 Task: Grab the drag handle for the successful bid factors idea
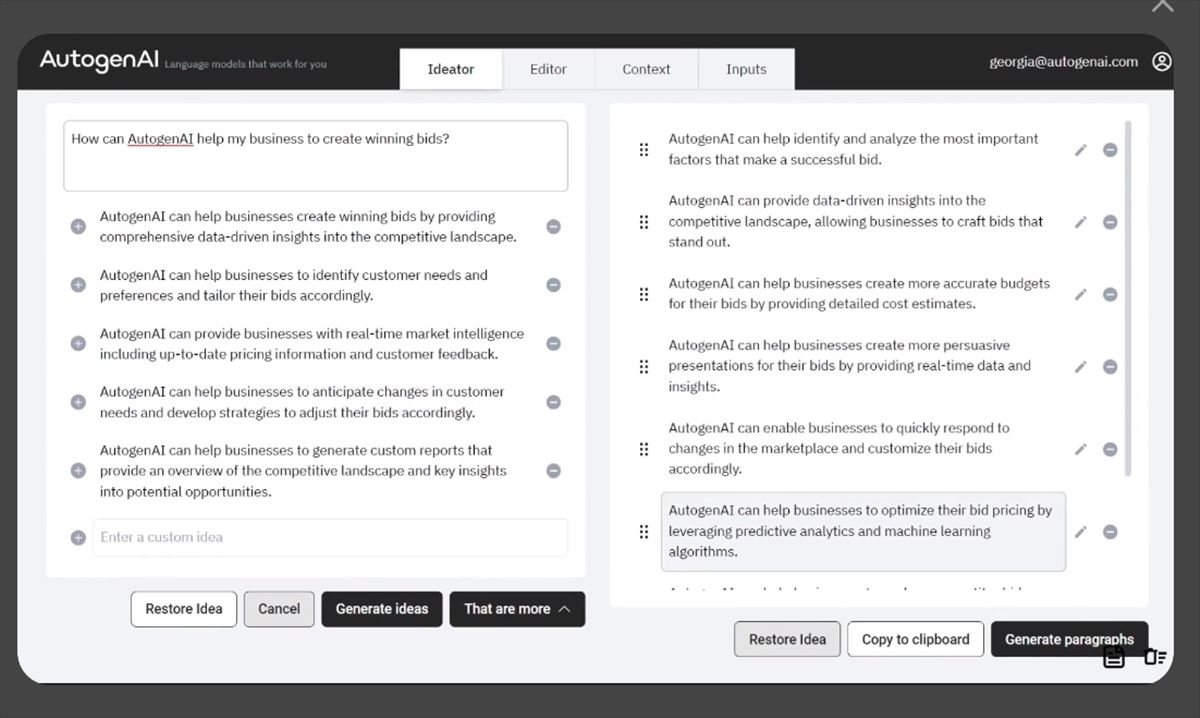(x=644, y=150)
